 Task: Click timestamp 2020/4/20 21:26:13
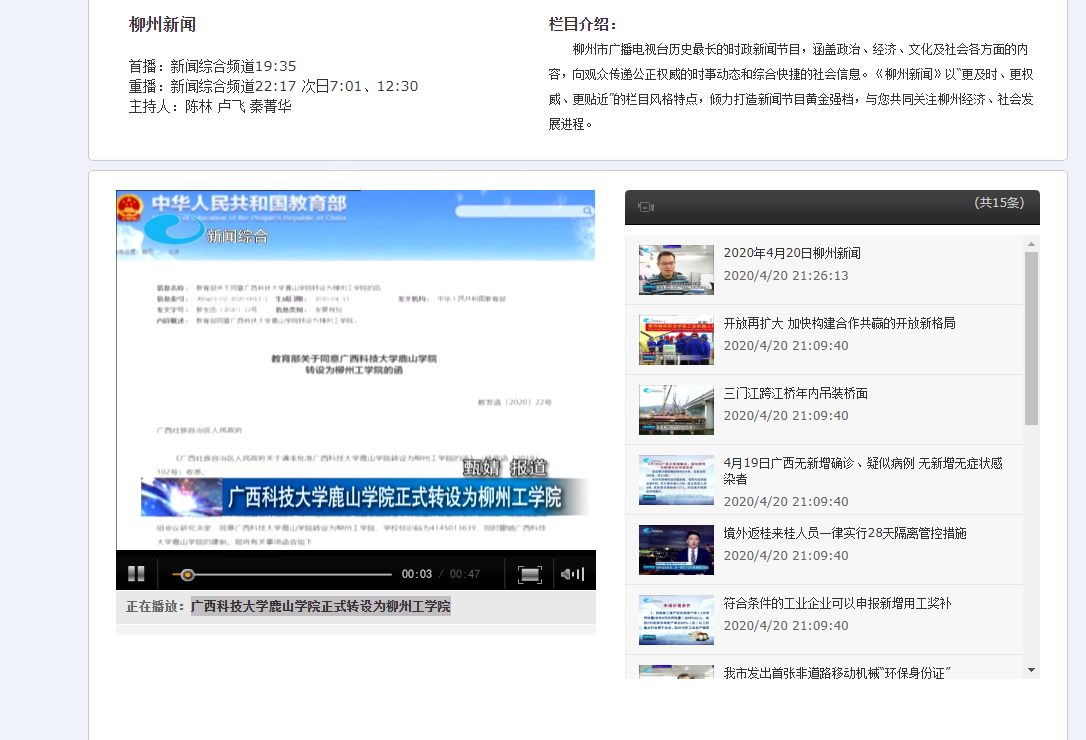point(786,275)
